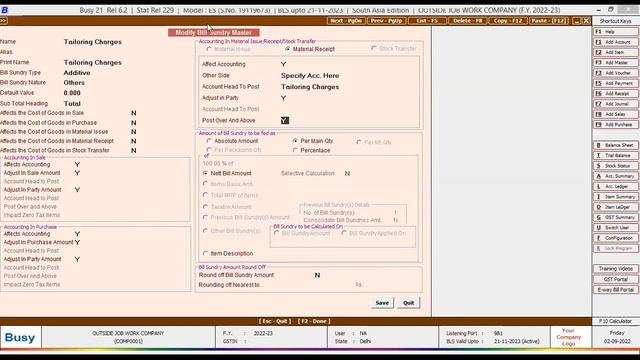Open Add Item shortcut

click(616, 52)
